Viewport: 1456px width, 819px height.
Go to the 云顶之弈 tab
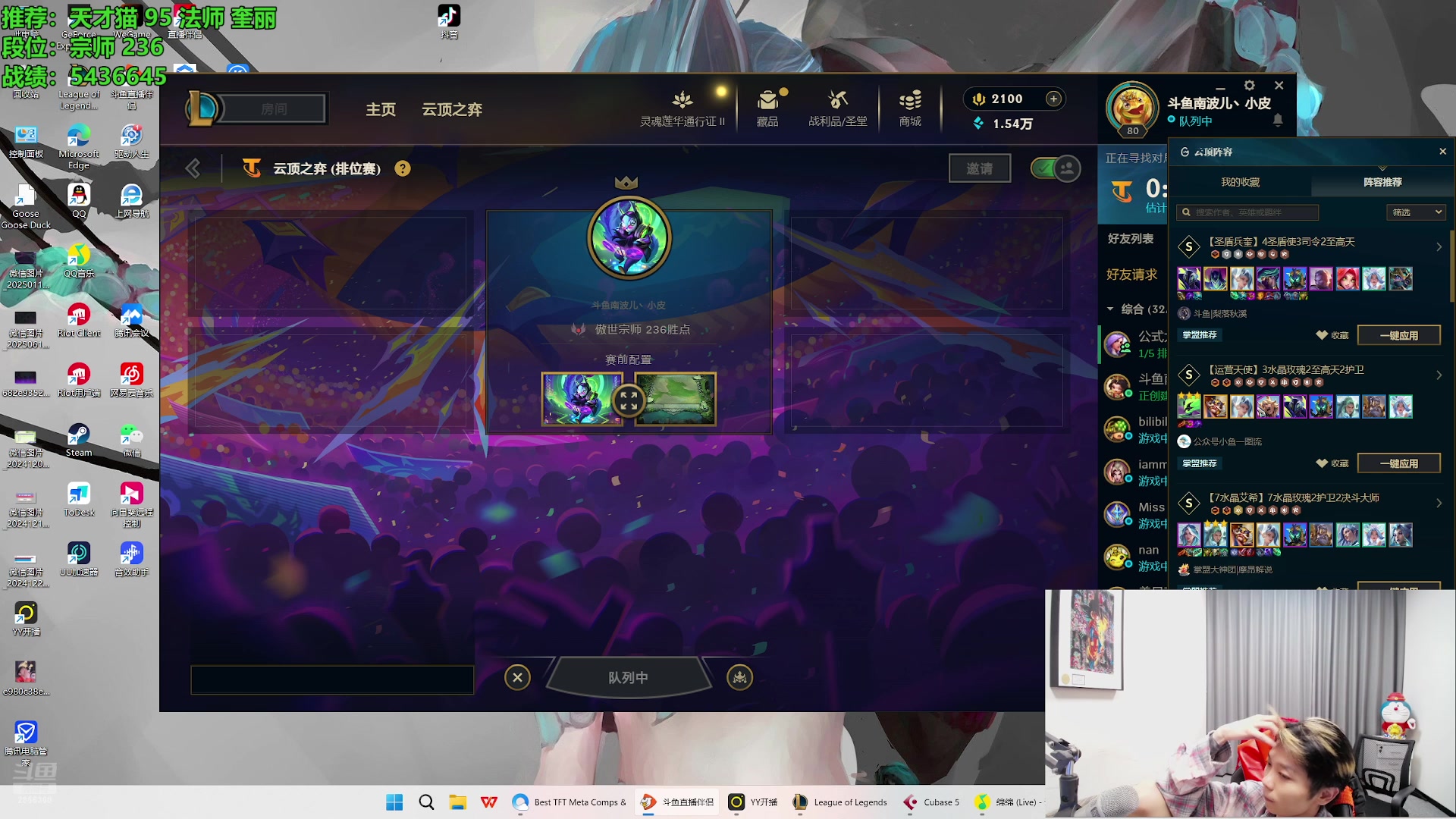[452, 109]
